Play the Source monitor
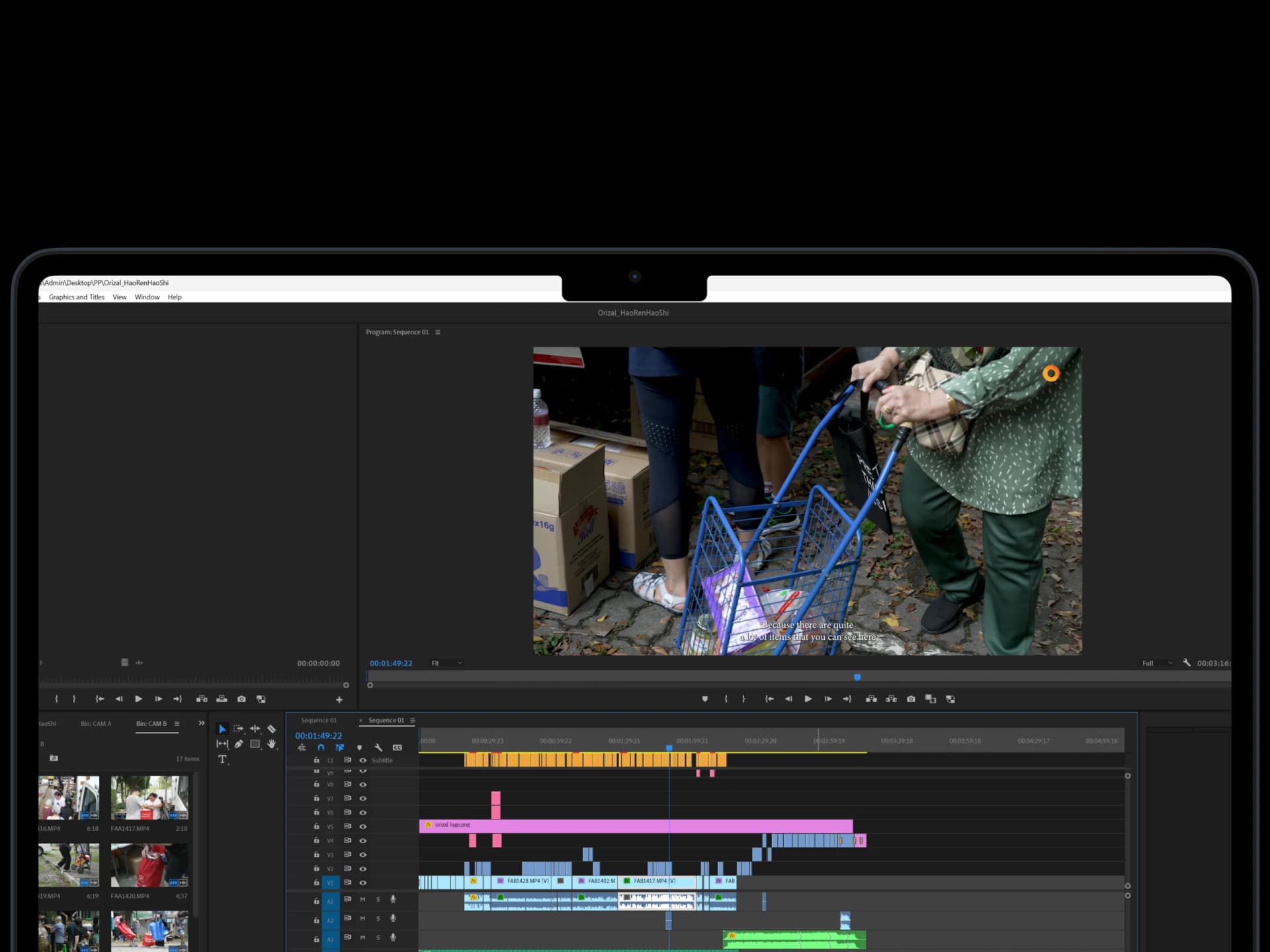 [x=138, y=699]
